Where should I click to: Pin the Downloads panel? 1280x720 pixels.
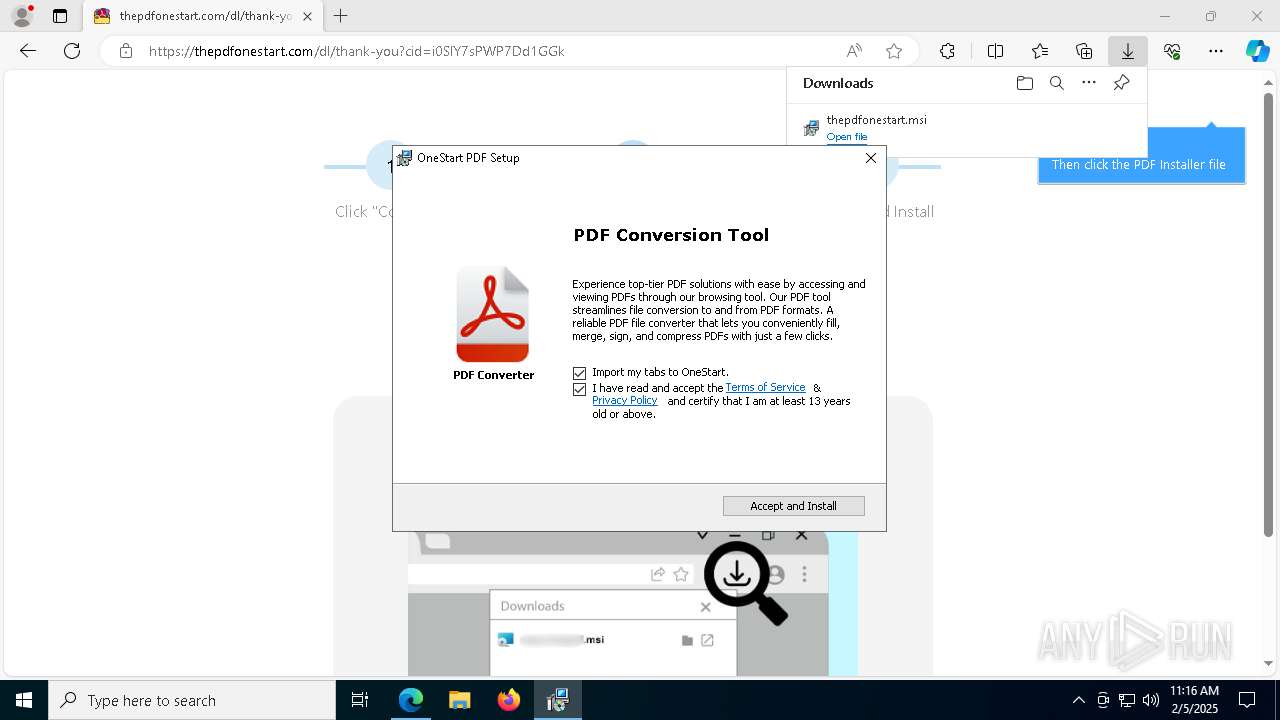coord(1121,83)
